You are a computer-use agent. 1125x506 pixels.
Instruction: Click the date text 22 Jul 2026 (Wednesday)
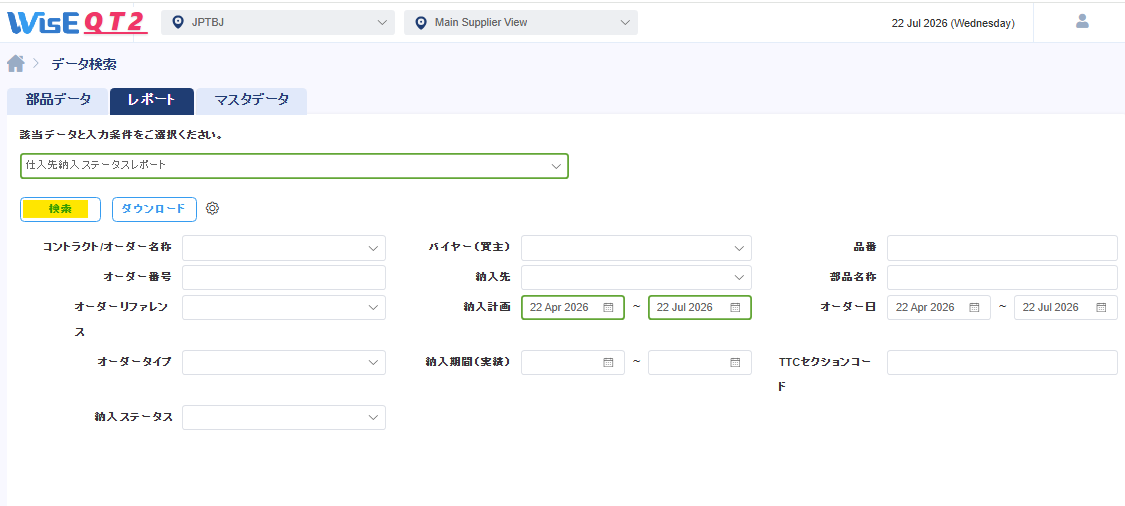point(953,23)
